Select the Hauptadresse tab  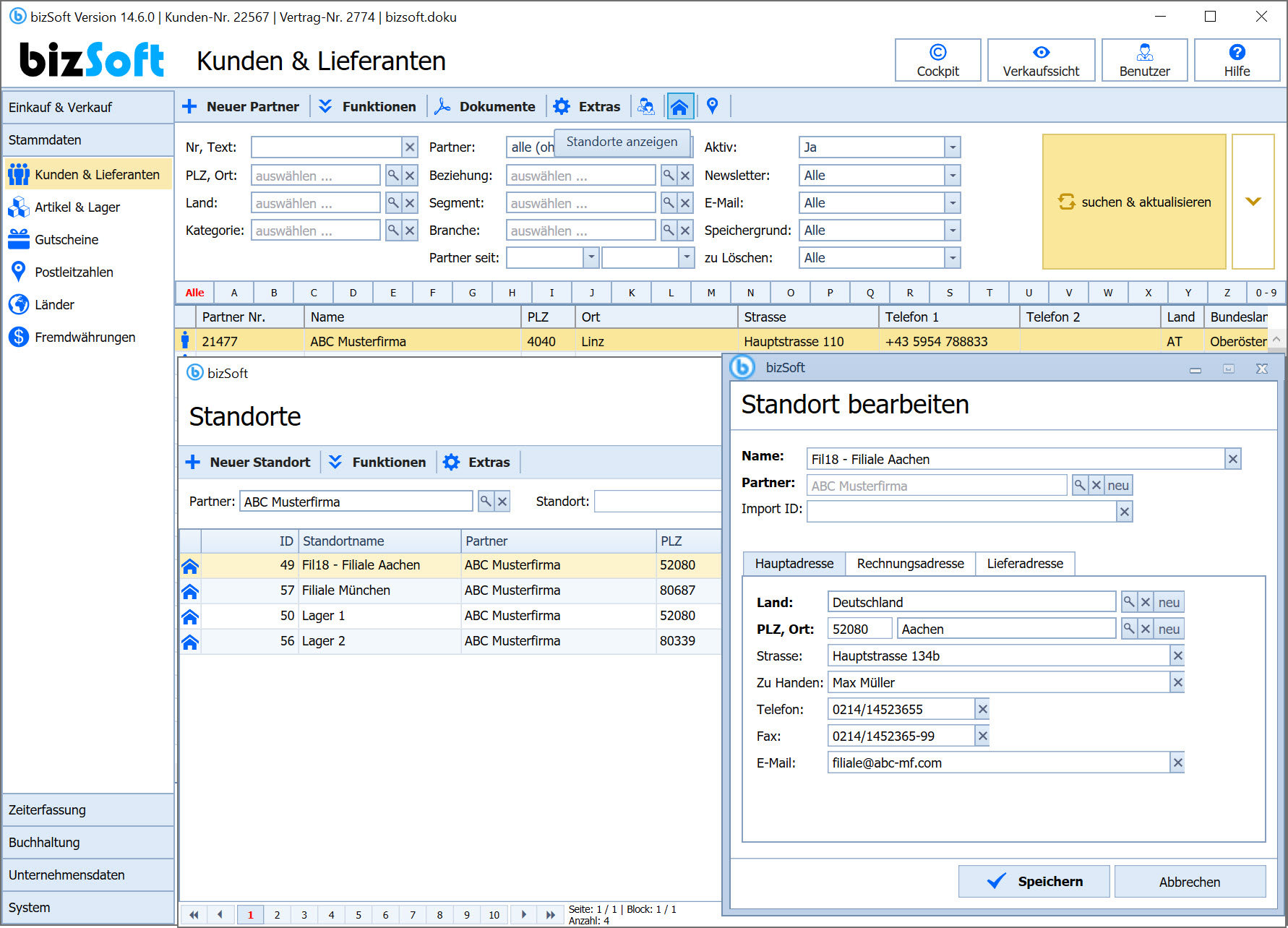pos(794,564)
